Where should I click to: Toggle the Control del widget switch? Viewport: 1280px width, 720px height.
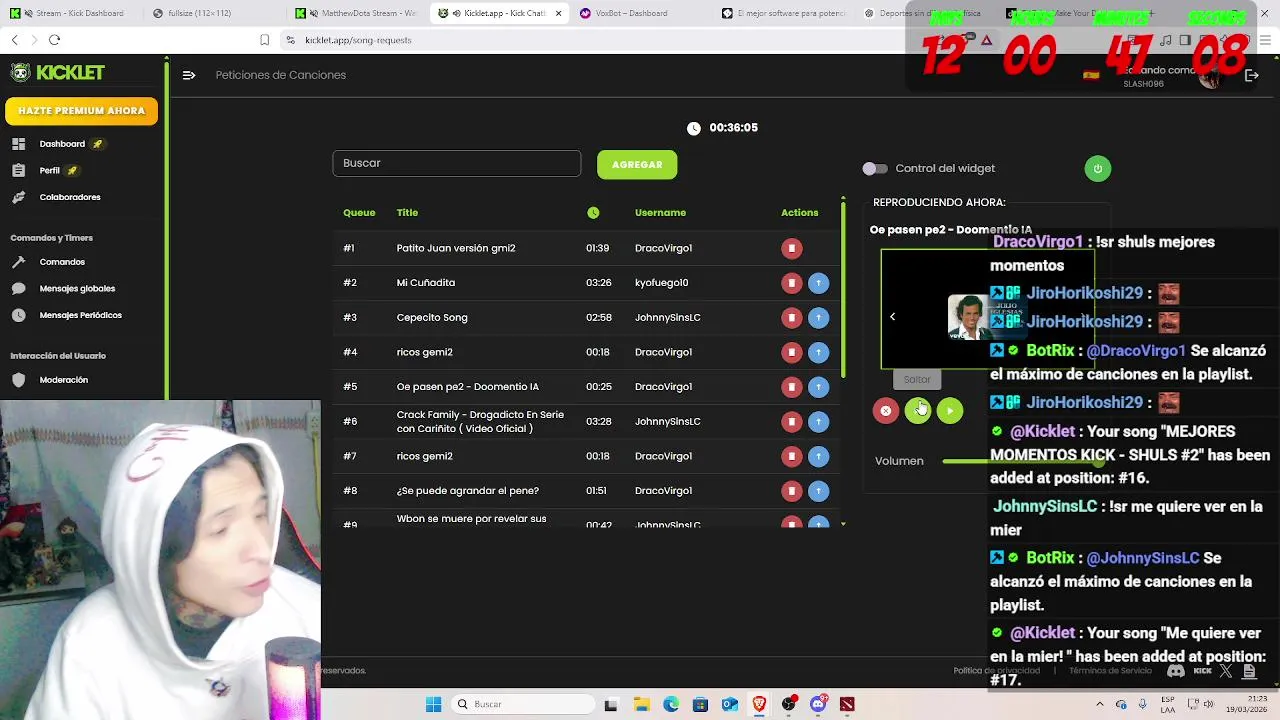pos(875,169)
